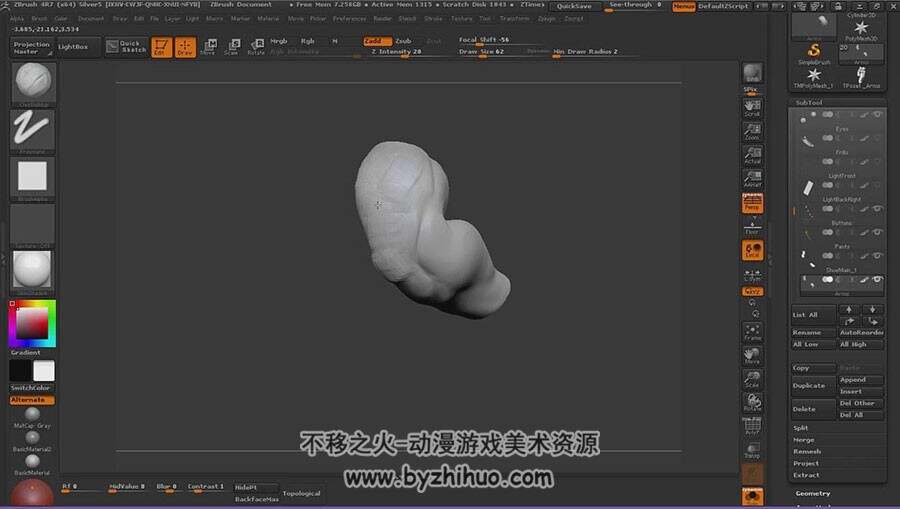This screenshot has height=509, width=900.
Task: Click the Duplicate subtool button
Action: (814, 386)
